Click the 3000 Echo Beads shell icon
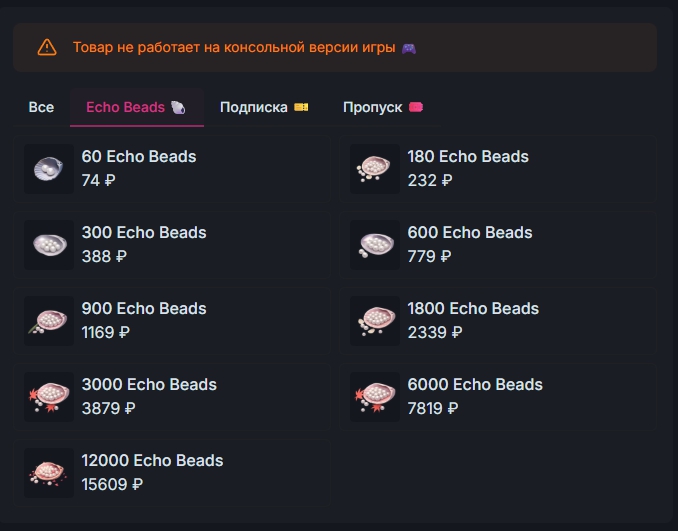The width and height of the screenshot is (678, 531). [49, 397]
